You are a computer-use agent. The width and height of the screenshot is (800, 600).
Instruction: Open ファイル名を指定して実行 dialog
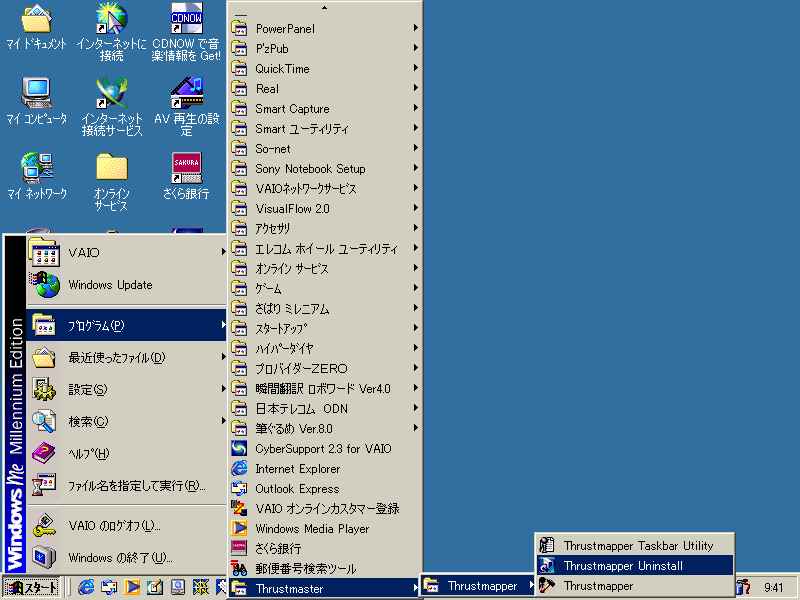[x=127, y=485]
